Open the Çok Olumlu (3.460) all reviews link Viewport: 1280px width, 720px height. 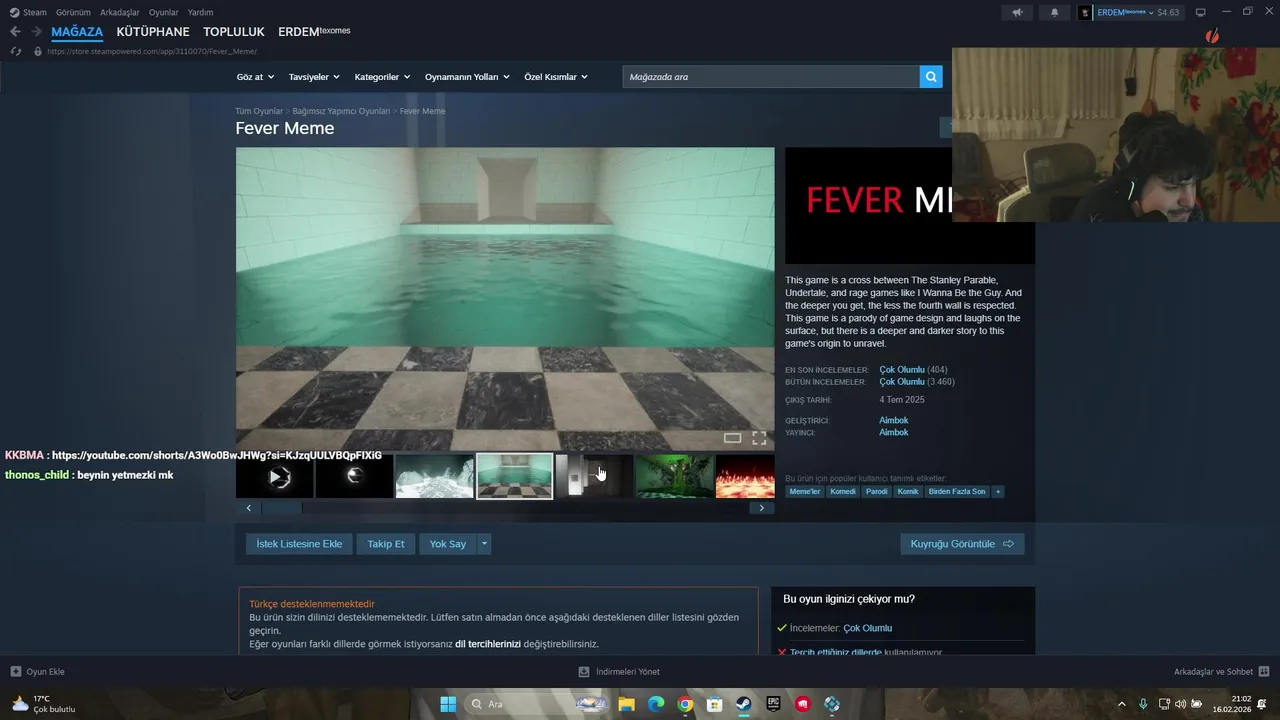coord(917,382)
